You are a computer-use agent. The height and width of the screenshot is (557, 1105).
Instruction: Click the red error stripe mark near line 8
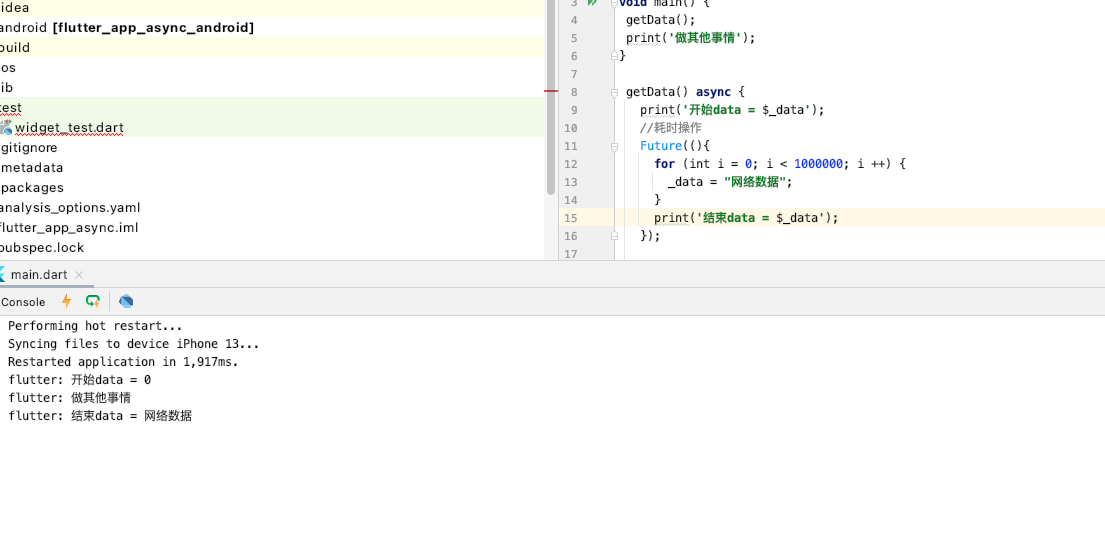551,91
